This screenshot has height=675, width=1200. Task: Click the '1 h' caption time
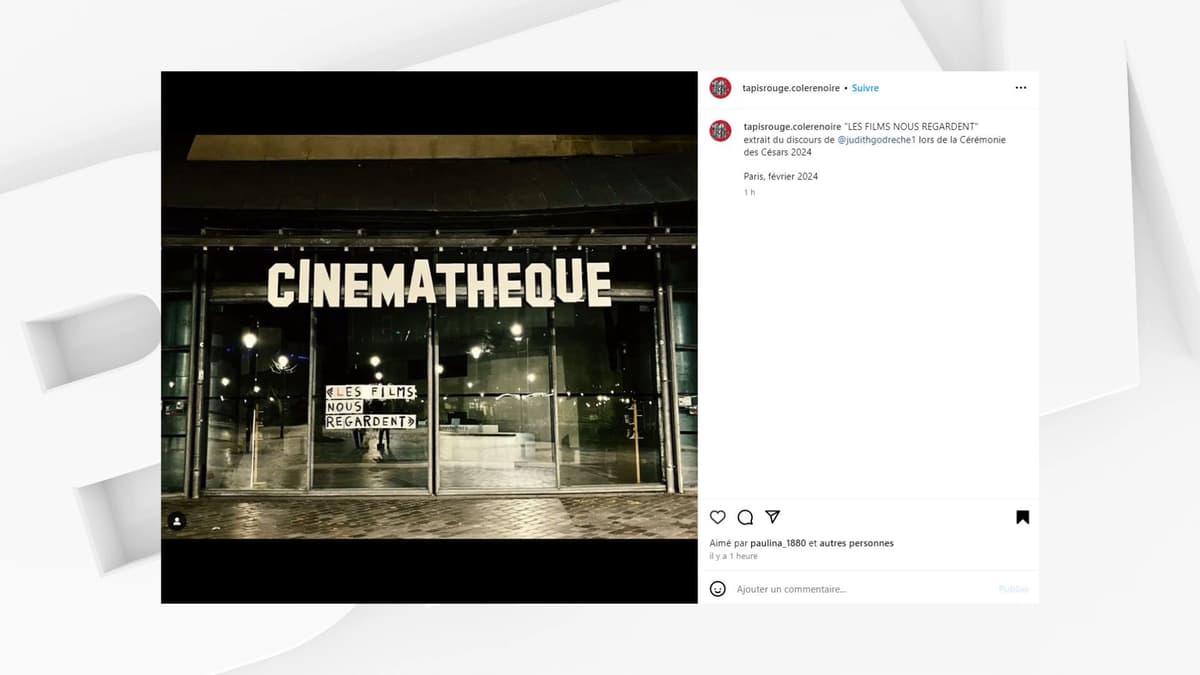click(x=749, y=192)
